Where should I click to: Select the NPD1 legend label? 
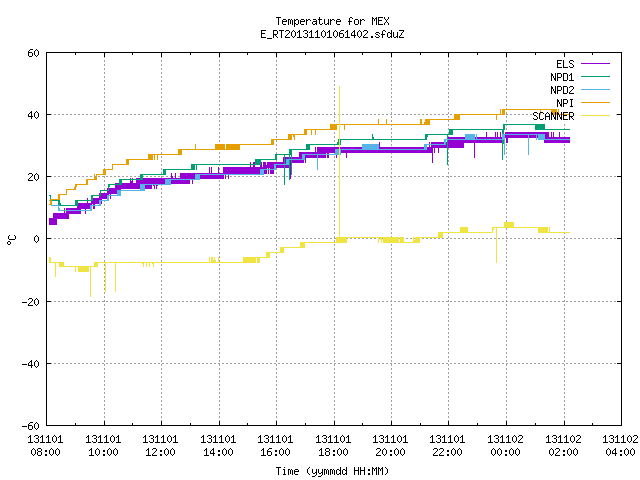click(562, 77)
